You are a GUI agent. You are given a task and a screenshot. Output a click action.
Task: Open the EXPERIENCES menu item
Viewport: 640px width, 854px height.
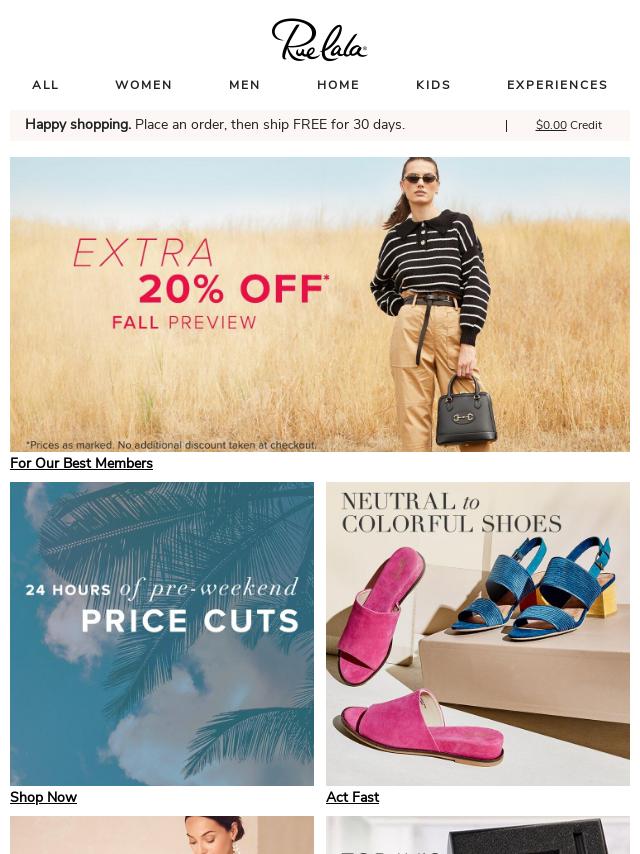557,85
